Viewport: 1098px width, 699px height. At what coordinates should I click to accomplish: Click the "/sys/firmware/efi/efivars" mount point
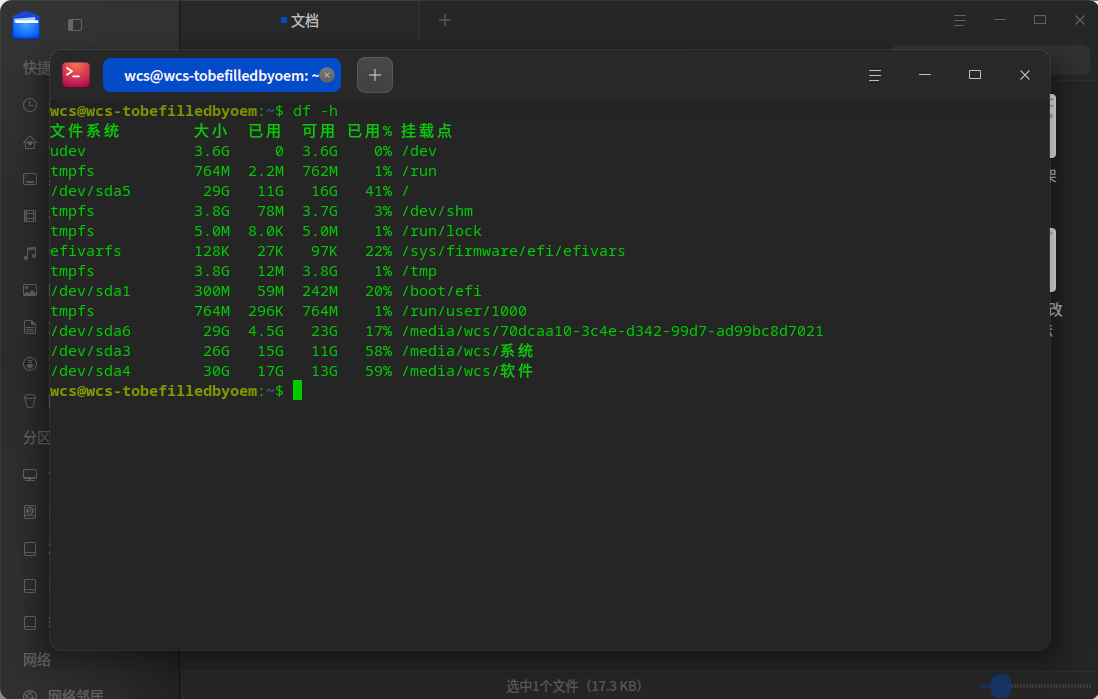coord(513,251)
